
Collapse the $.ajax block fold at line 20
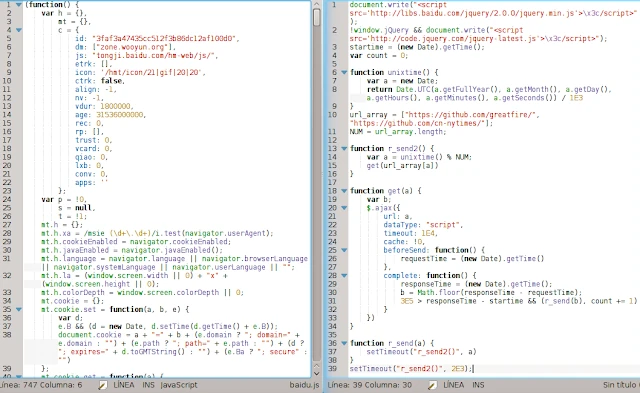pyautogui.click(x=344, y=208)
